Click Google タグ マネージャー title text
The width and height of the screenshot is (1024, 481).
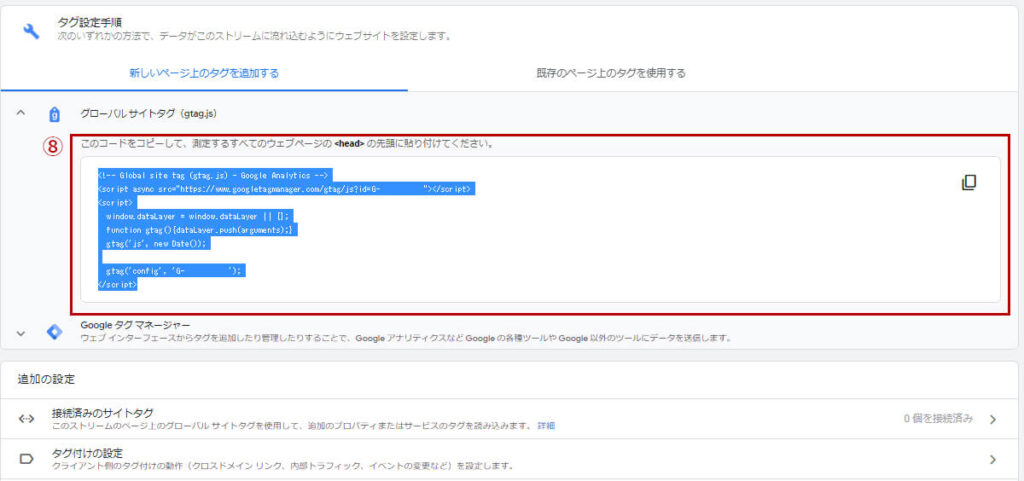tap(135, 324)
